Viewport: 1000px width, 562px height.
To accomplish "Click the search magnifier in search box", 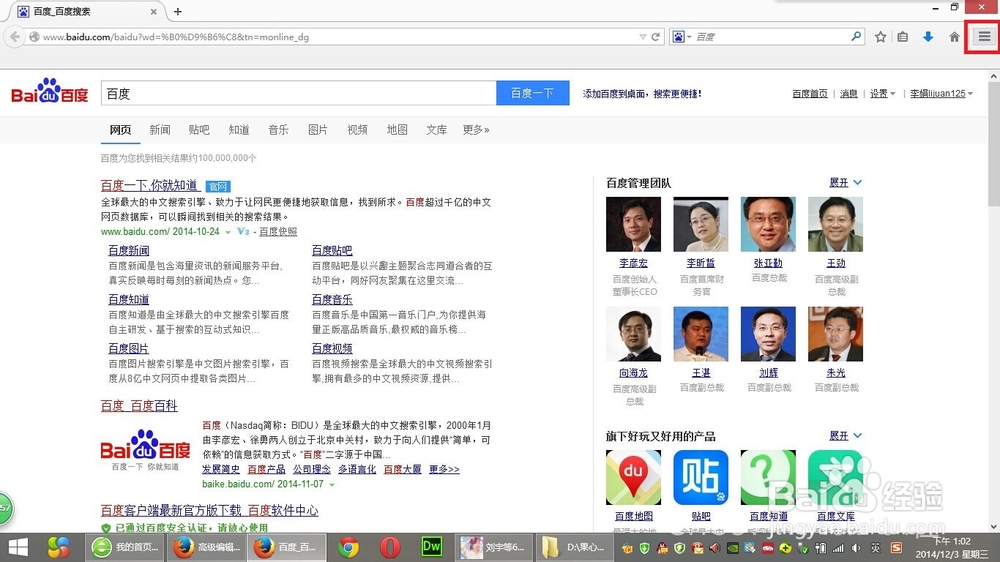I will pos(856,36).
